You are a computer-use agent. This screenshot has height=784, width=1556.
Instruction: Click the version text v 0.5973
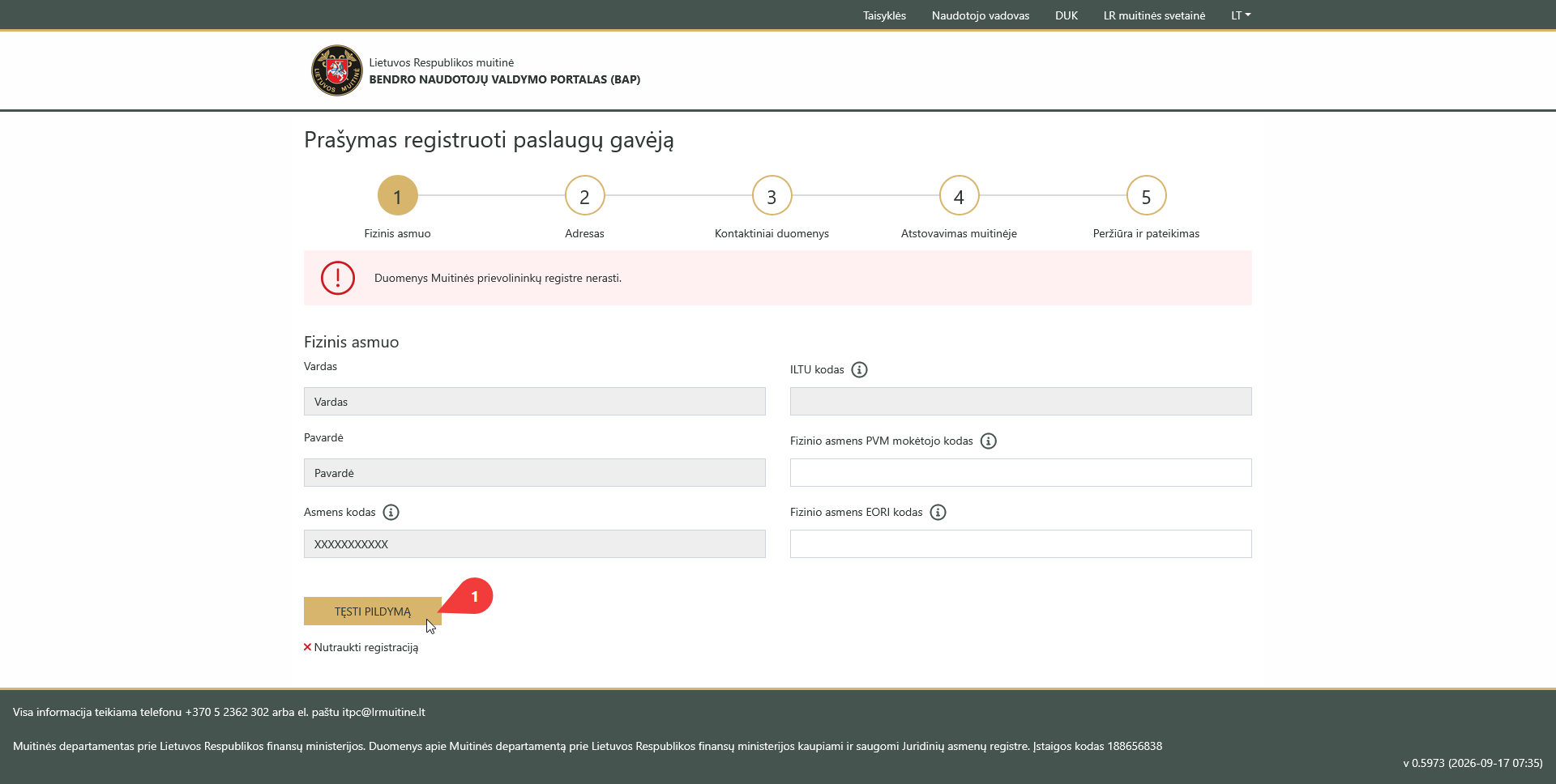(x=1473, y=763)
